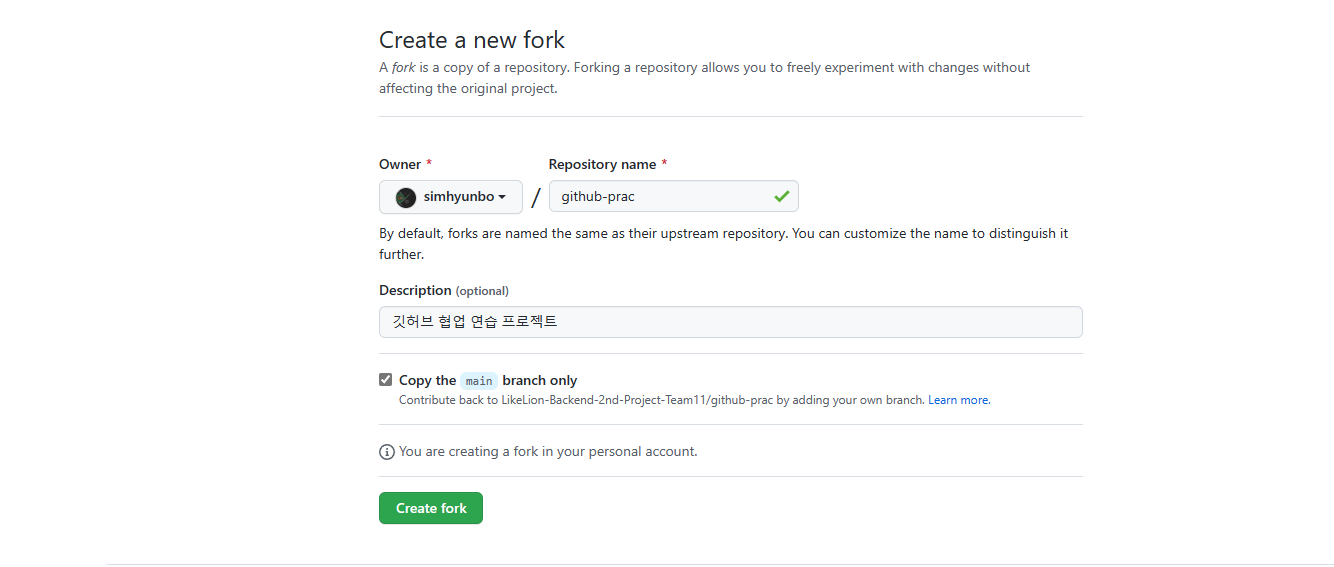Viewport: 1334px width, 567px height.
Task: Click the info icon beside personal account notice
Action: coord(387,452)
